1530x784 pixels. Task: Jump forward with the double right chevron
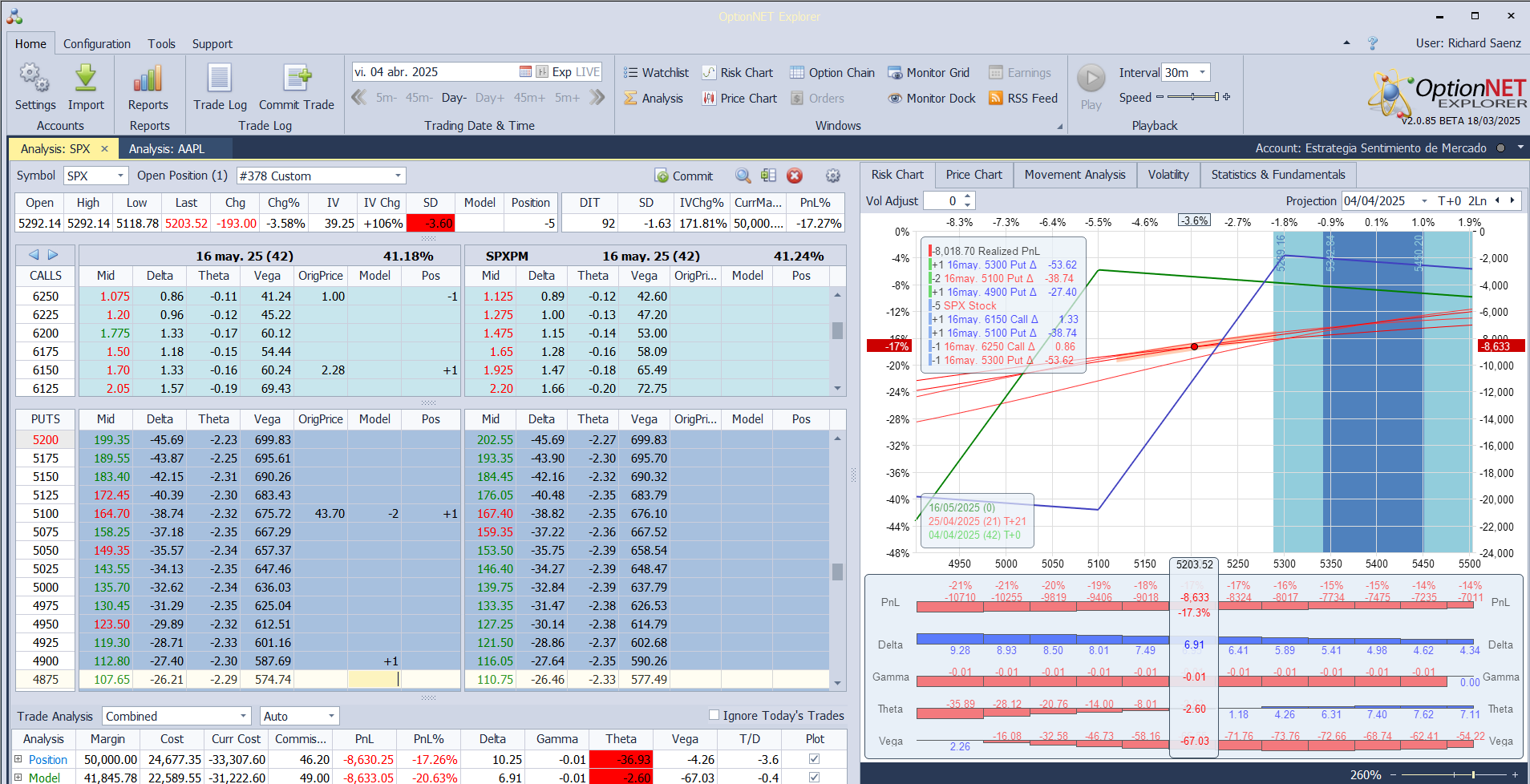coord(597,98)
